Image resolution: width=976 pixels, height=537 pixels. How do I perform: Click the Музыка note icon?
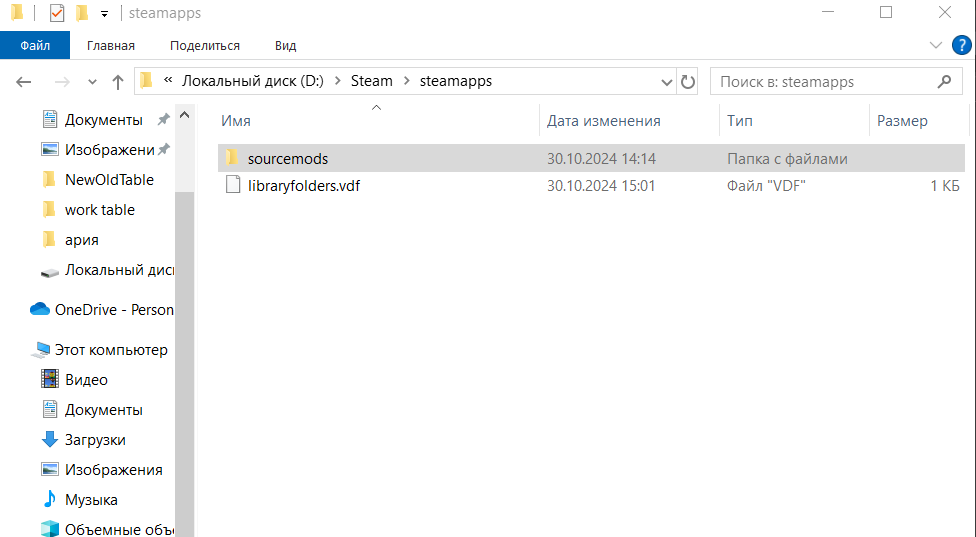click(x=50, y=499)
